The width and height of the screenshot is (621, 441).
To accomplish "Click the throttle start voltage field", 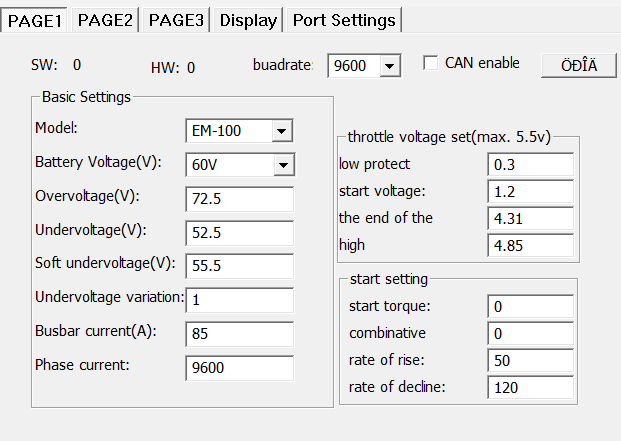I will tap(531, 191).
